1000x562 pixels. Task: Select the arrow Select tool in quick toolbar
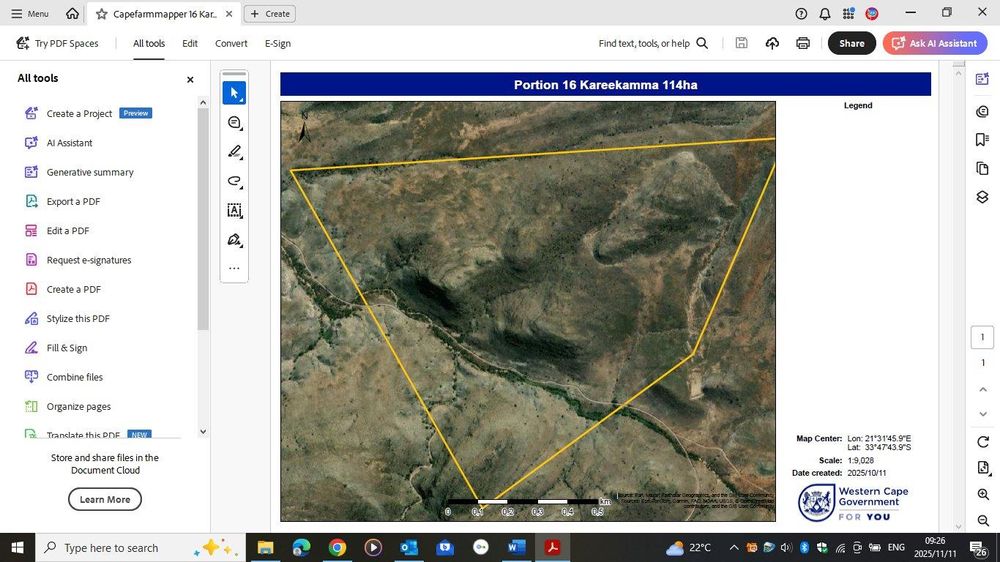click(x=234, y=93)
